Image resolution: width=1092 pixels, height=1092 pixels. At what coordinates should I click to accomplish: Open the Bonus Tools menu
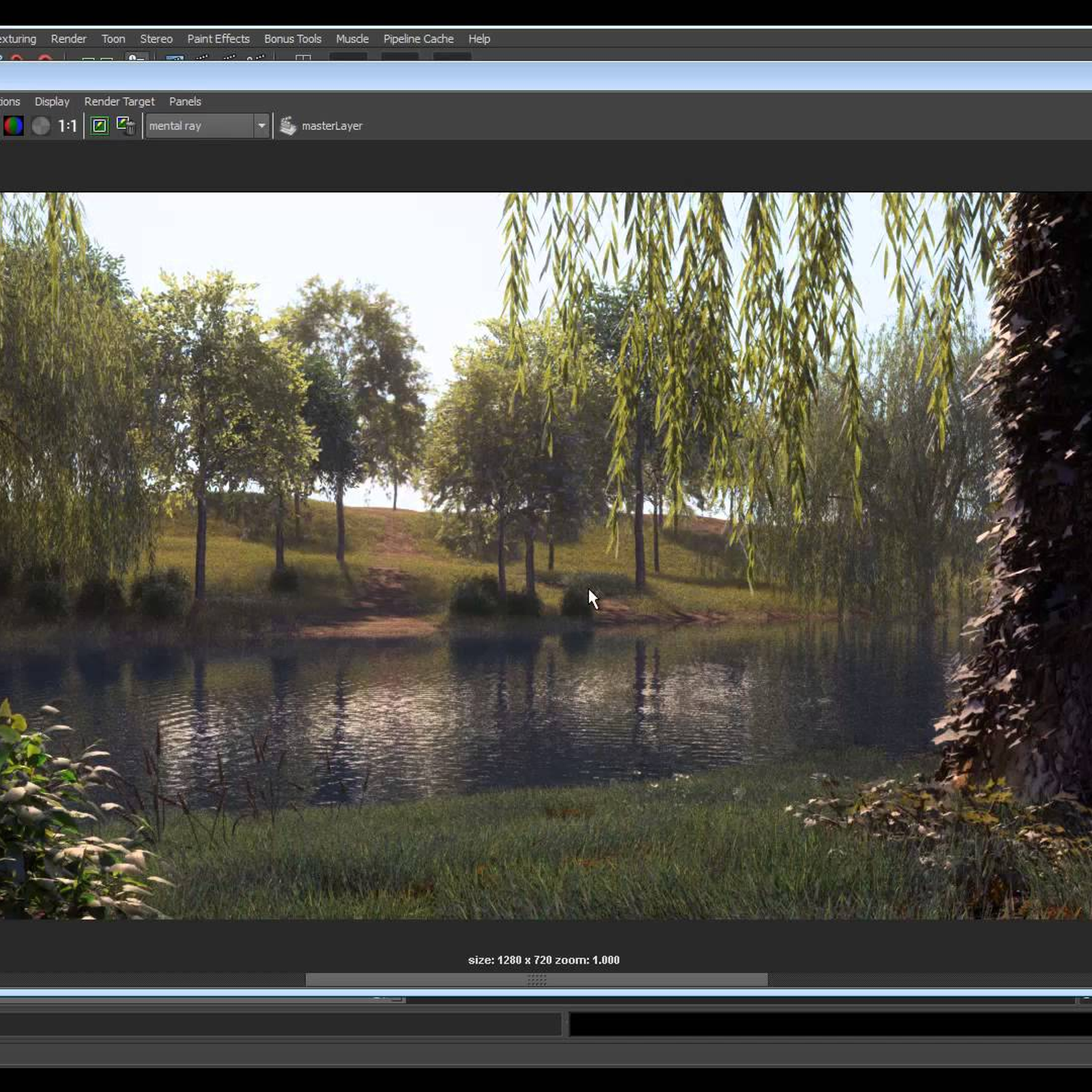293,39
